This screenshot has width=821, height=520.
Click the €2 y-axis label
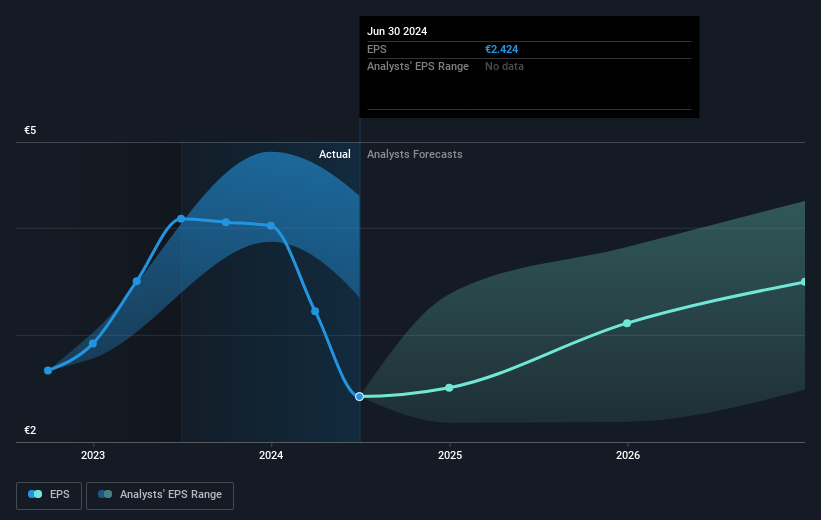30,430
